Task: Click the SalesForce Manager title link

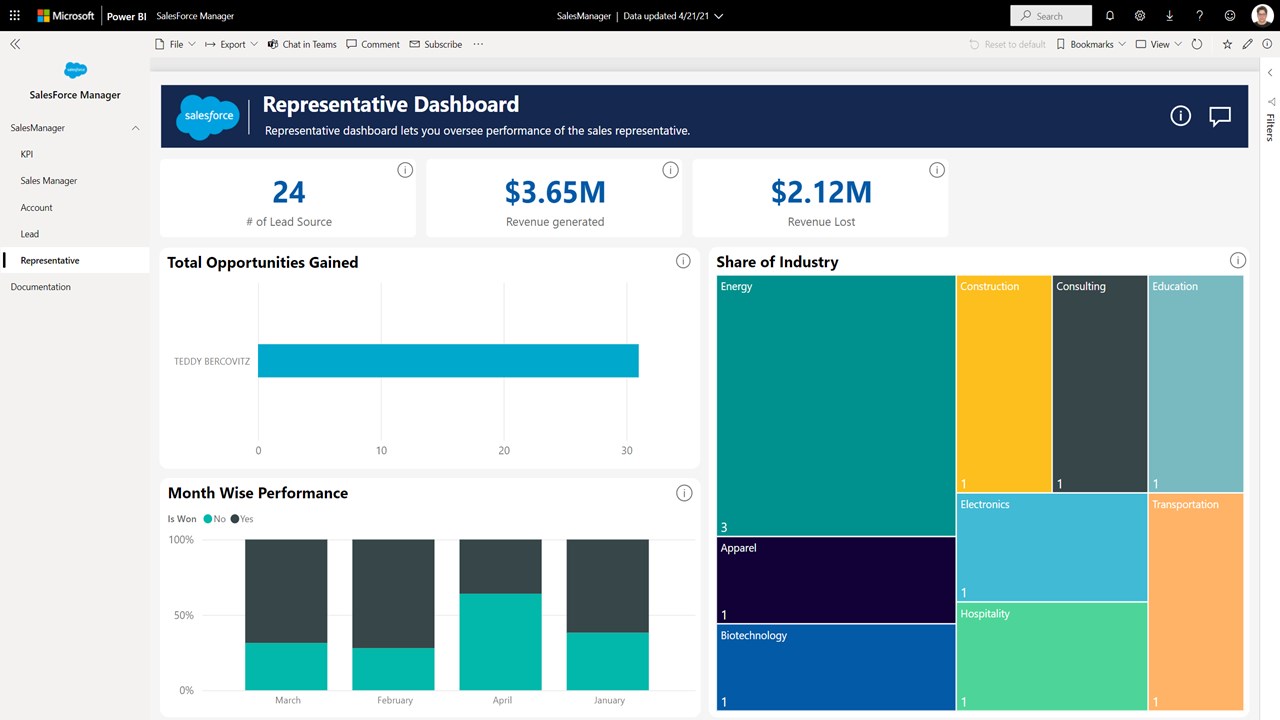Action: (195, 16)
